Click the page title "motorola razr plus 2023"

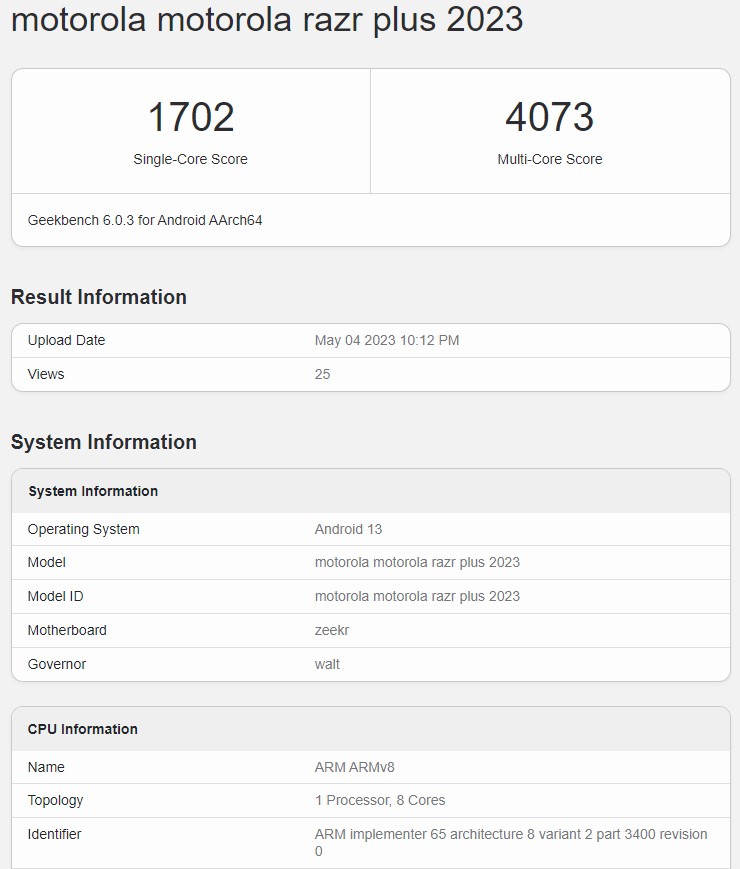(x=266, y=19)
